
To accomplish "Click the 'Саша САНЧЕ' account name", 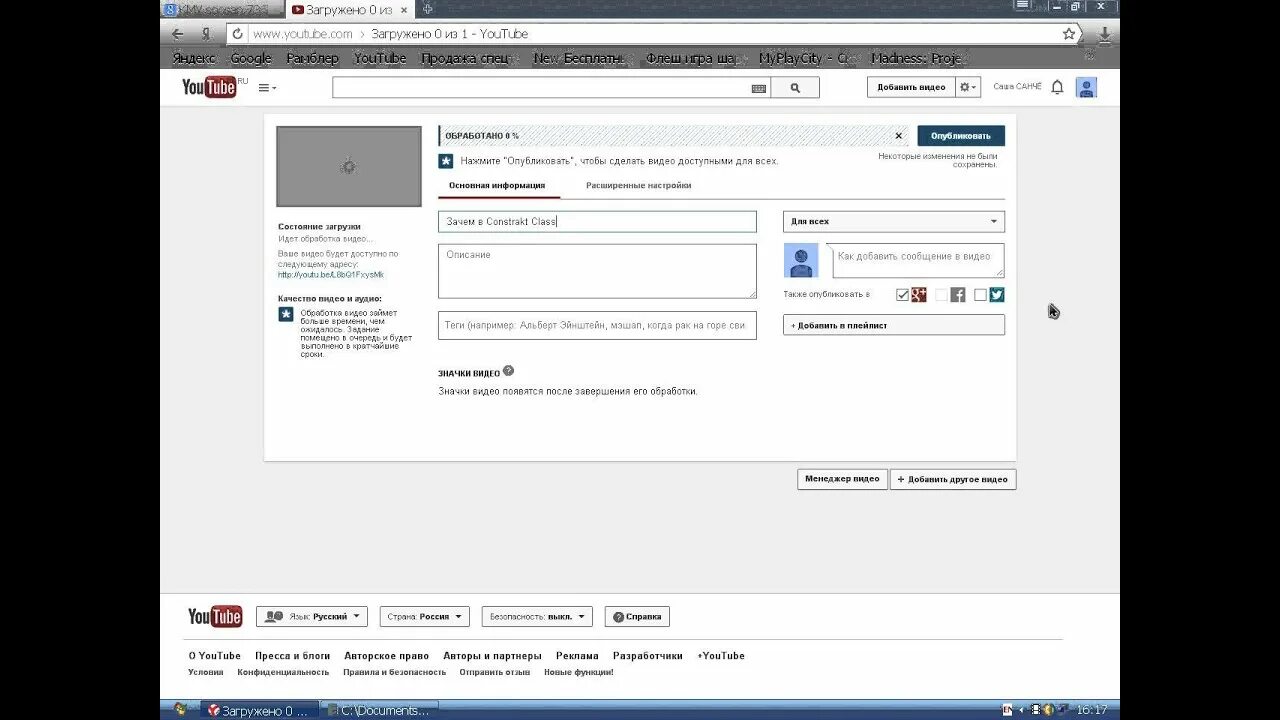I will [x=1017, y=87].
